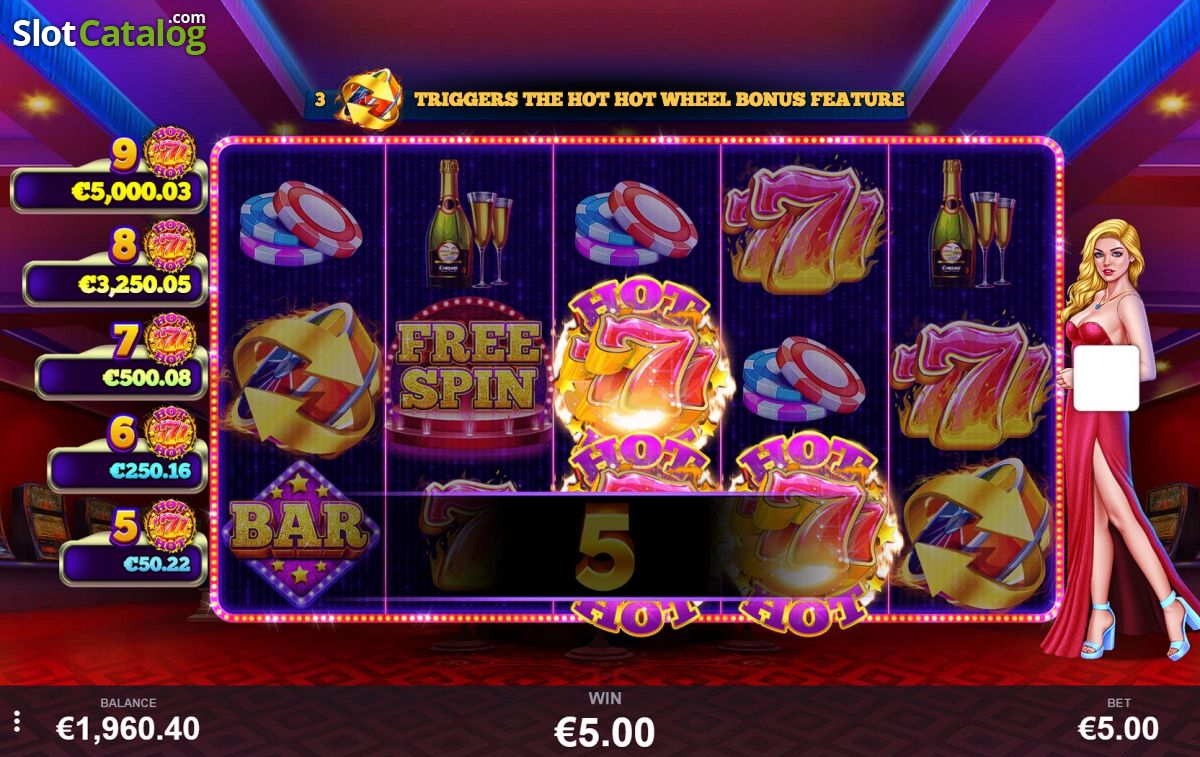Click the balance €1,960.40 display
This screenshot has width=1200, height=757.
point(128,728)
